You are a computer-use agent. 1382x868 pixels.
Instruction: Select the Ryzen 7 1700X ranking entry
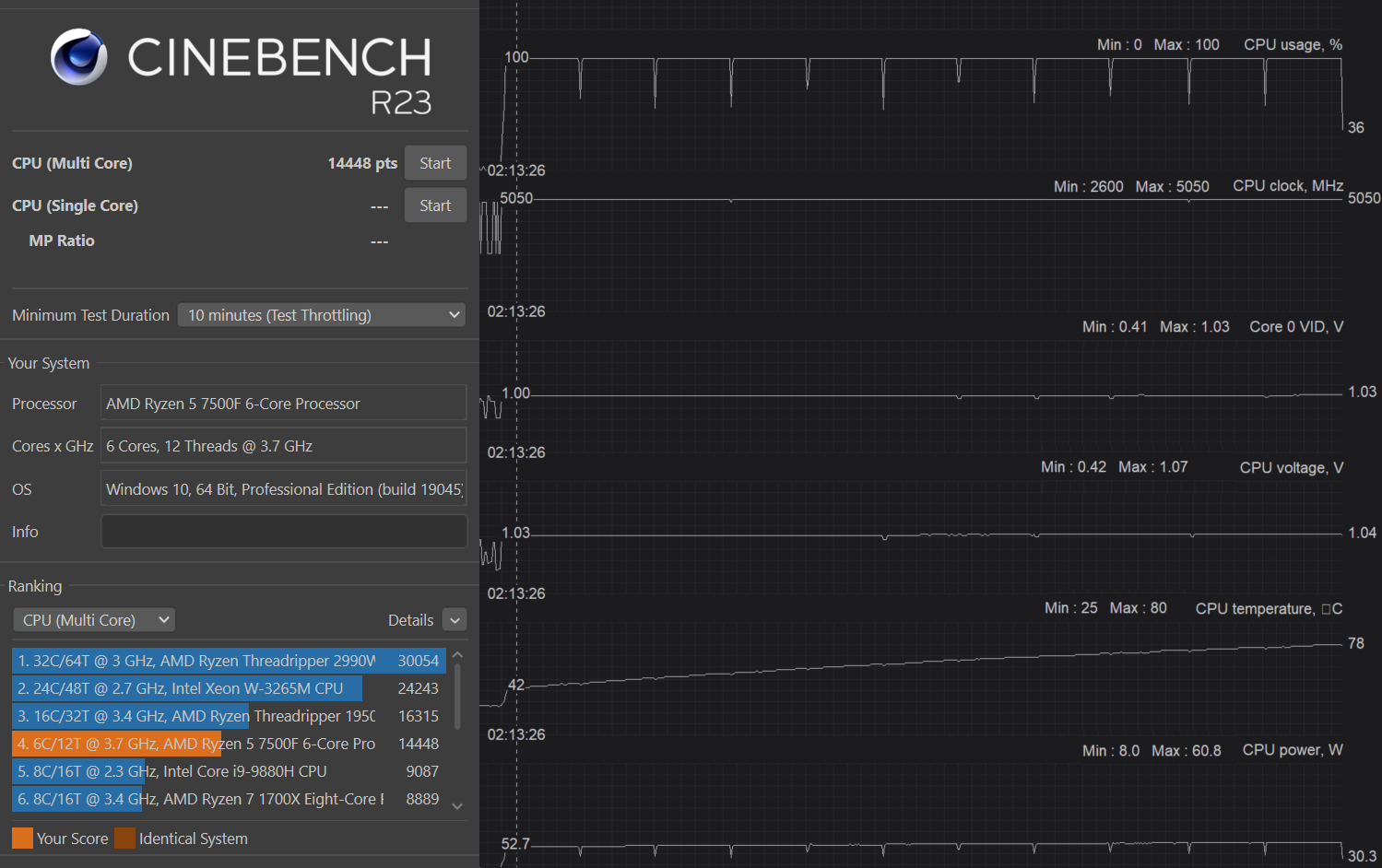[x=228, y=799]
